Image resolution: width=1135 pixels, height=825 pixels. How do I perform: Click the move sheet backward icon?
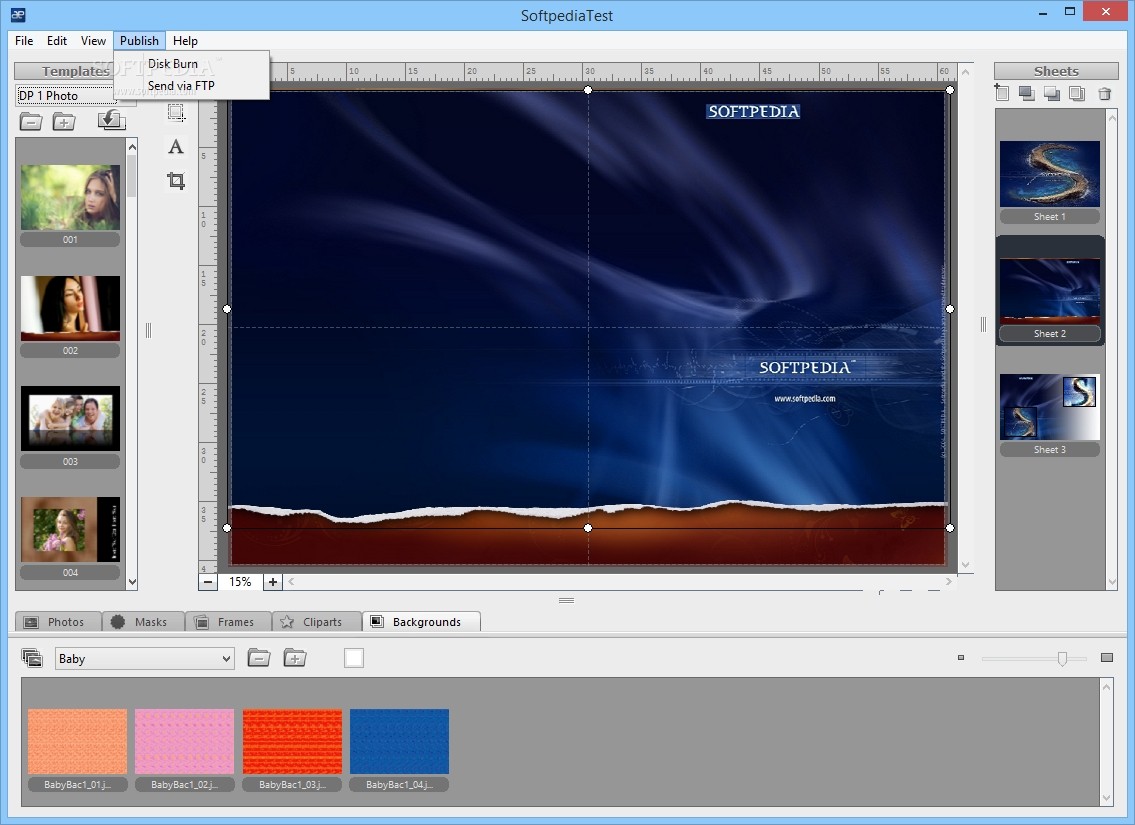[1052, 93]
